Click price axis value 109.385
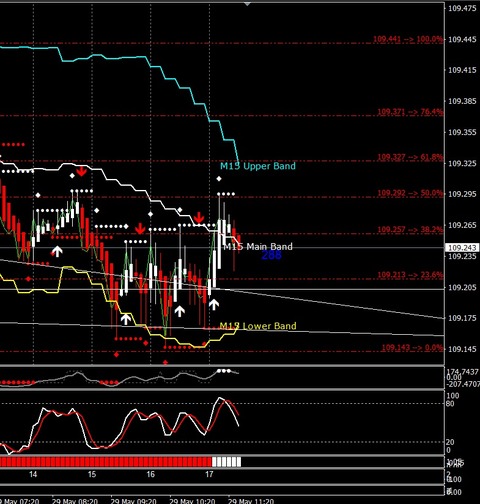This screenshot has height=504, width=480. pyautogui.click(x=462, y=101)
